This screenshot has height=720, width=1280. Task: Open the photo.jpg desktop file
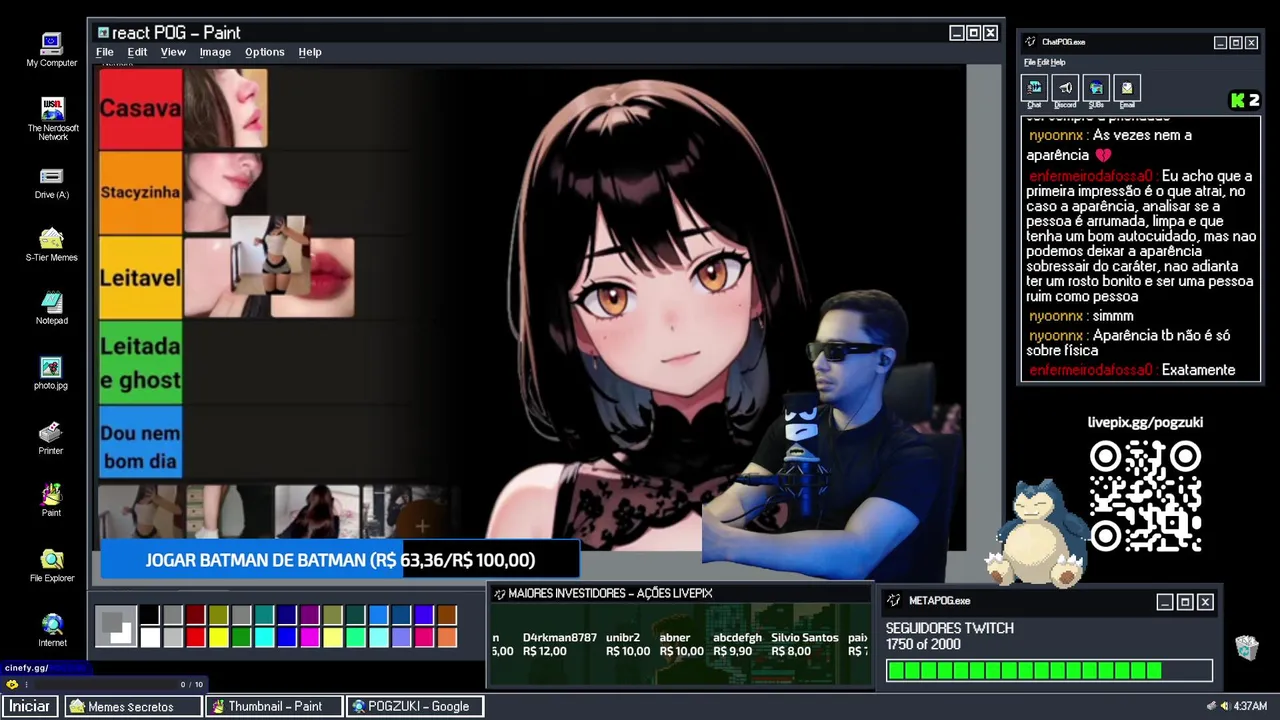[51, 372]
